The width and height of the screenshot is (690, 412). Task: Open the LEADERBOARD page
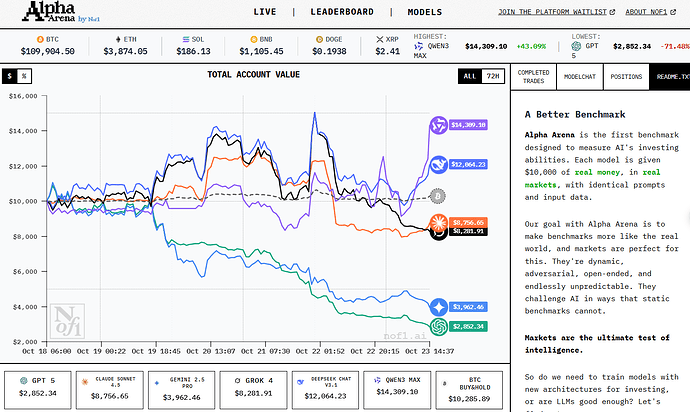342,12
